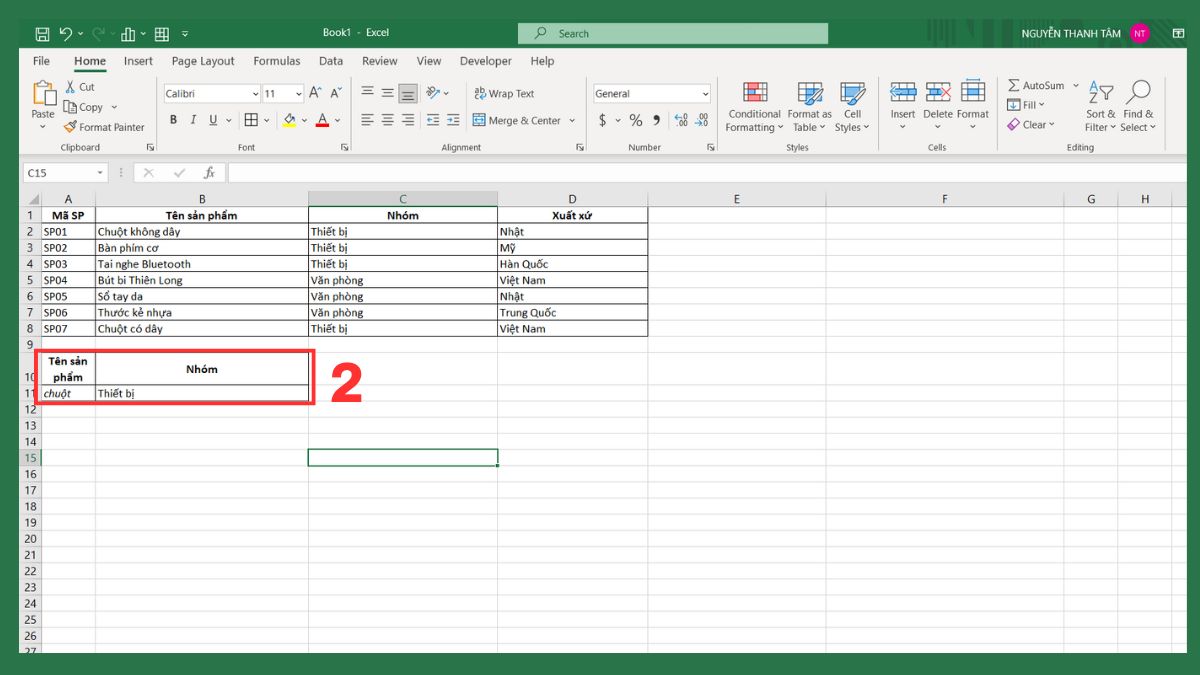This screenshot has width=1200, height=675.
Task: Click the Search bar in the title bar
Action: pyautogui.click(x=672, y=32)
